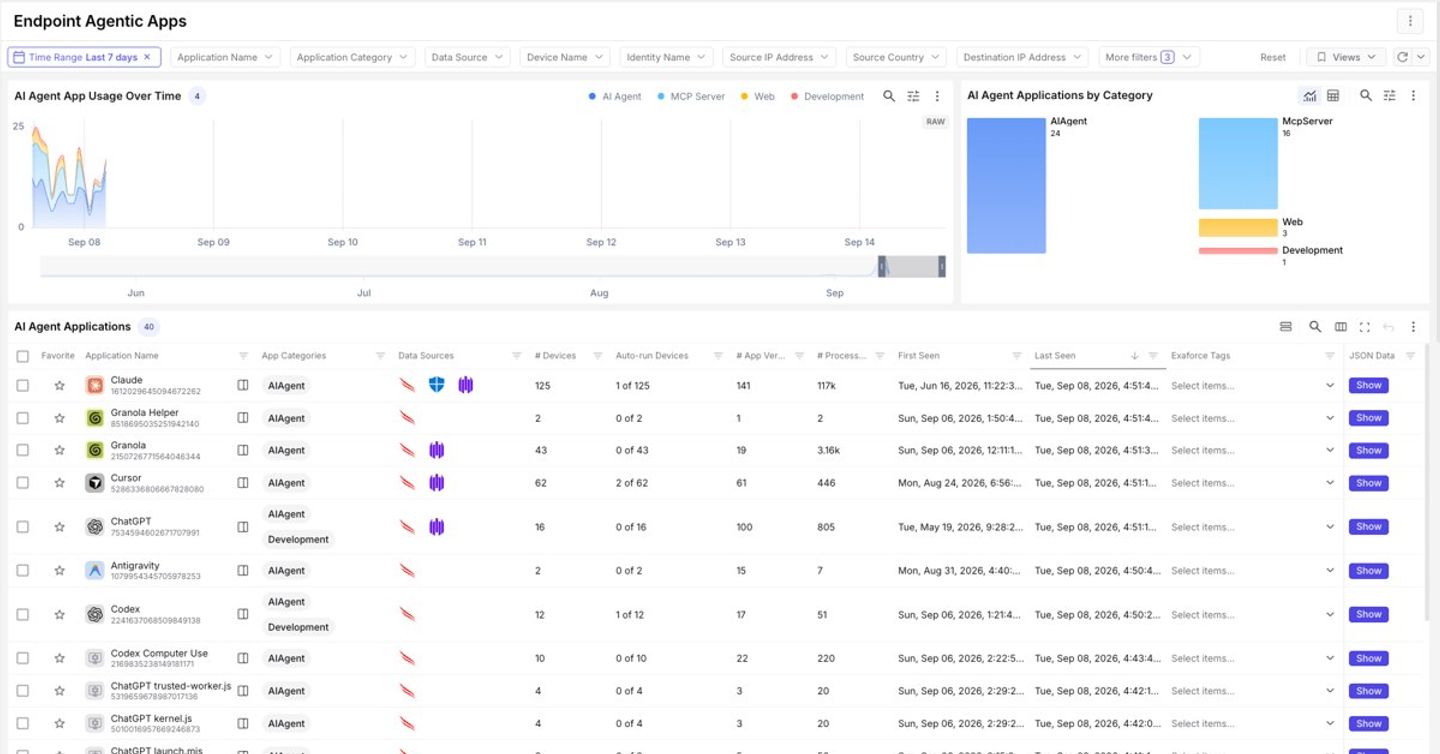The width and height of the screenshot is (1440, 754).
Task: Open the Source Country filter dropdown
Action: pyautogui.click(x=896, y=57)
